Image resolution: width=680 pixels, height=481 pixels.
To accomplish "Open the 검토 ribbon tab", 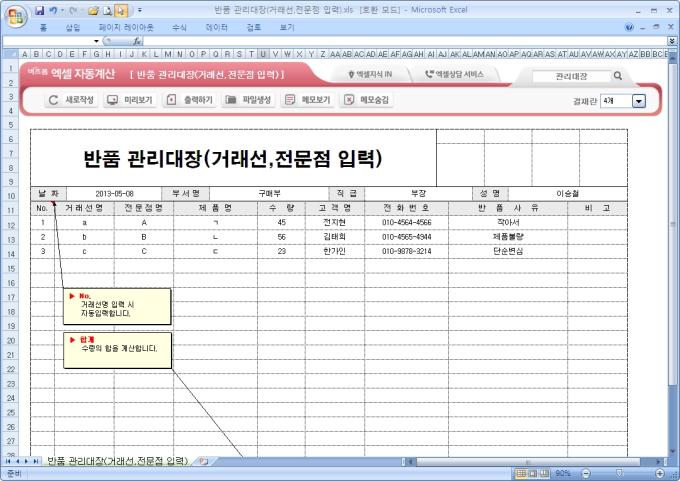I will tap(254, 27).
